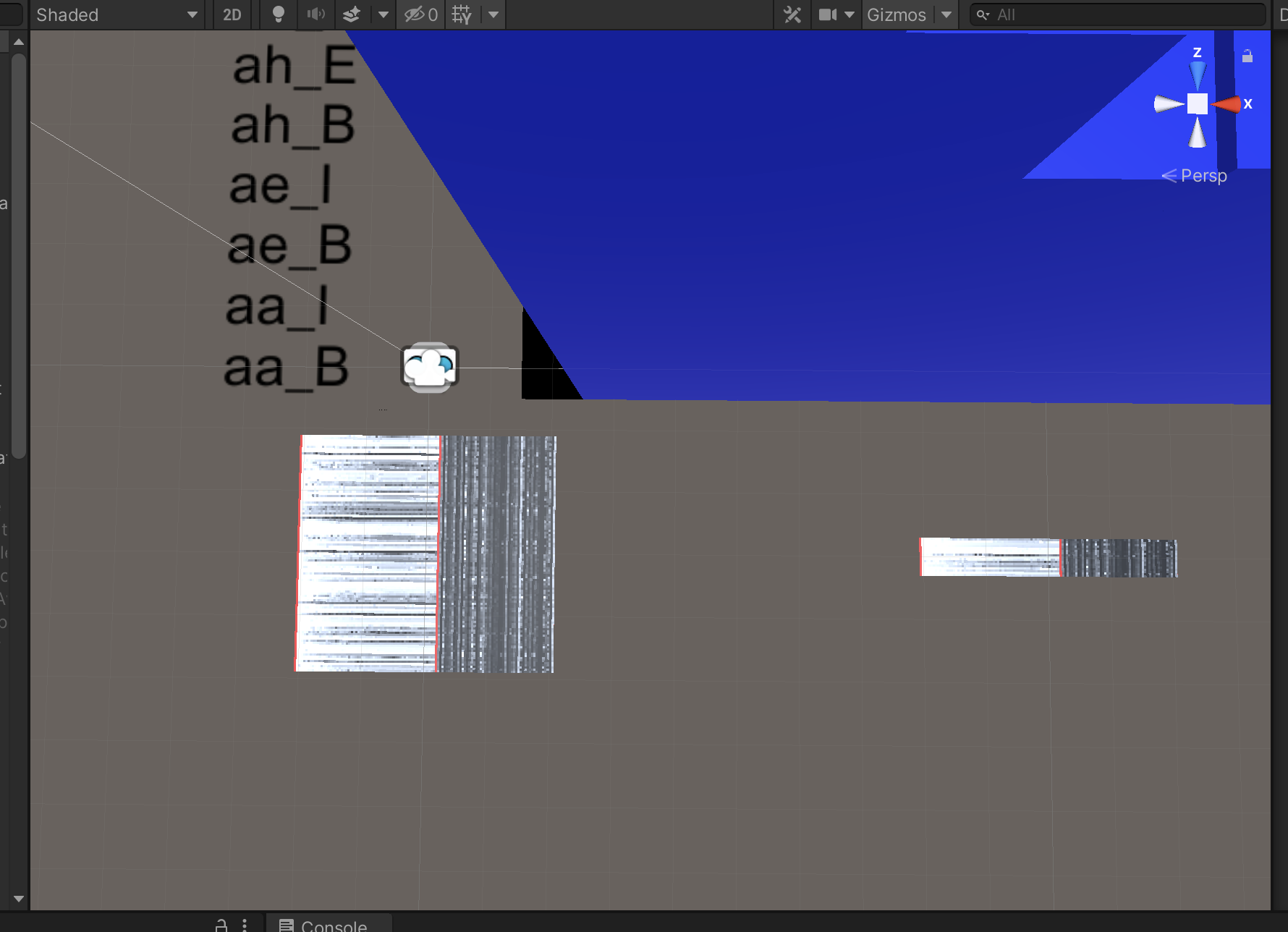Toggle the scene grid icon
1288x932 pixels.
(x=462, y=14)
